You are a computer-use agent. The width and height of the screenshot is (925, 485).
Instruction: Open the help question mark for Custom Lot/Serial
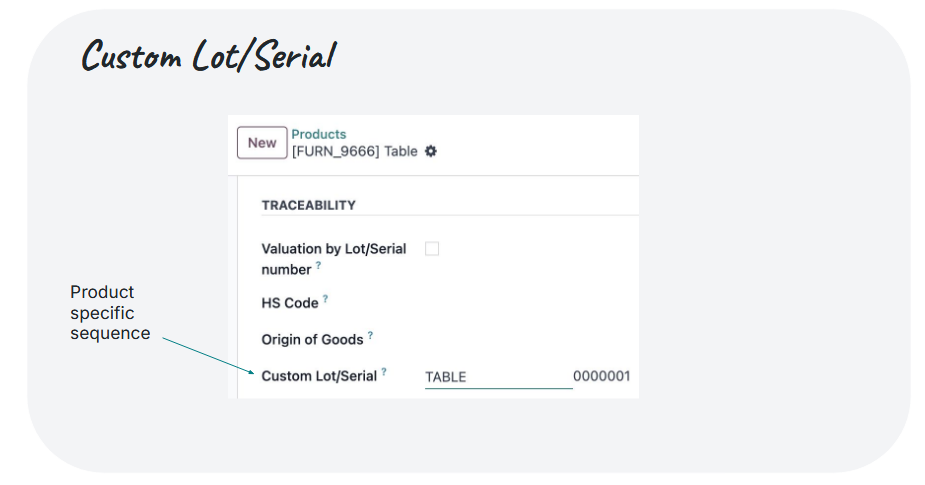(384, 372)
